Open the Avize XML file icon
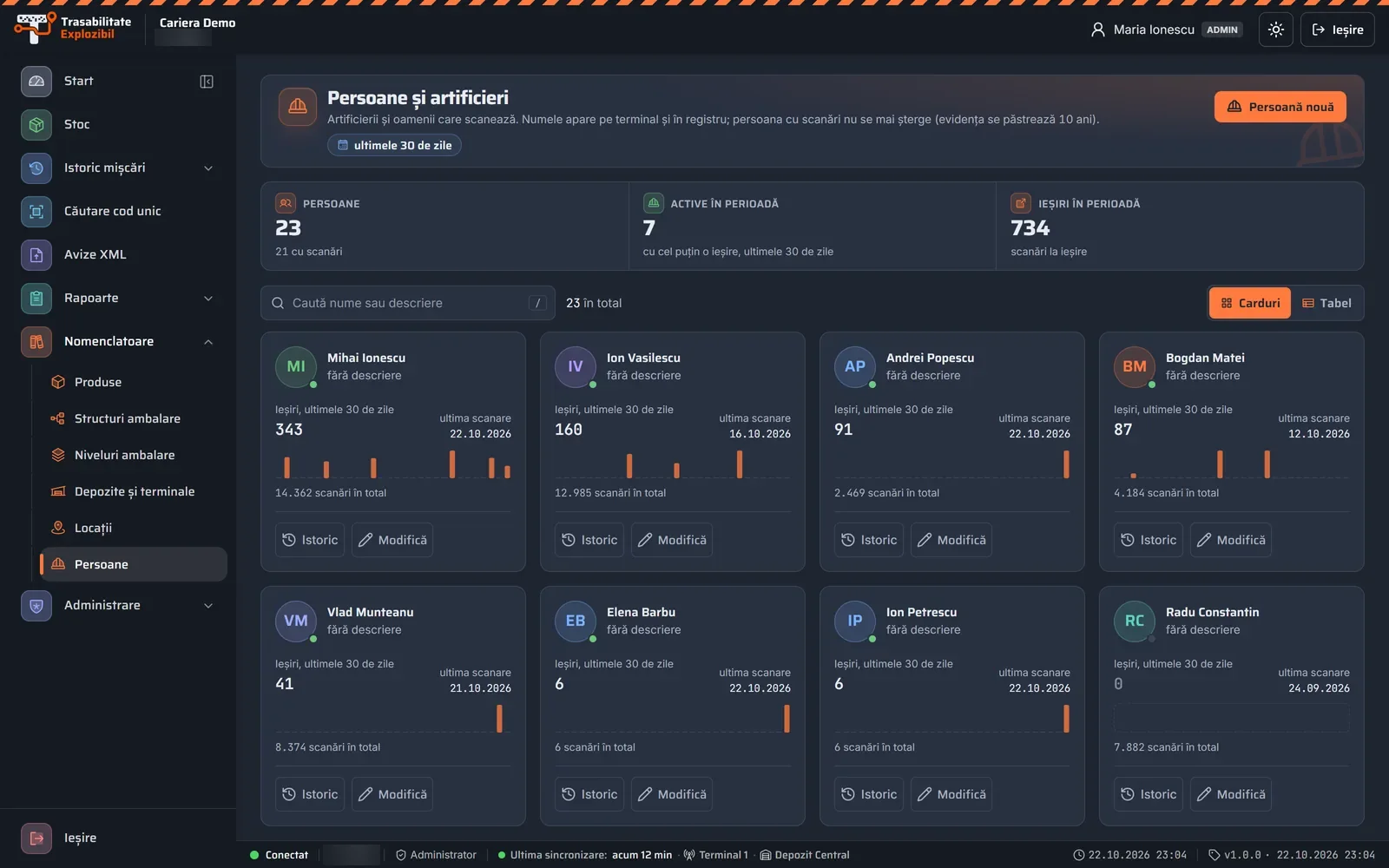The height and width of the screenshot is (868, 1389). pyautogui.click(x=36, y=254)
